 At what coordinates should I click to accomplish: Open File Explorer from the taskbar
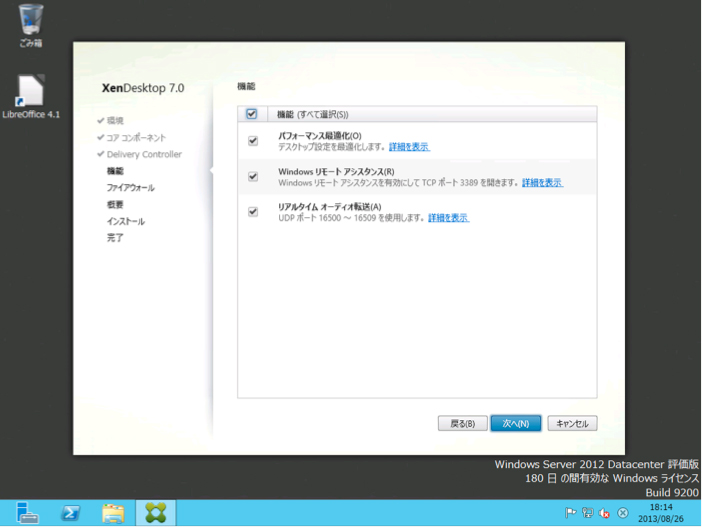pyautogui.click(x=113, y=513)
